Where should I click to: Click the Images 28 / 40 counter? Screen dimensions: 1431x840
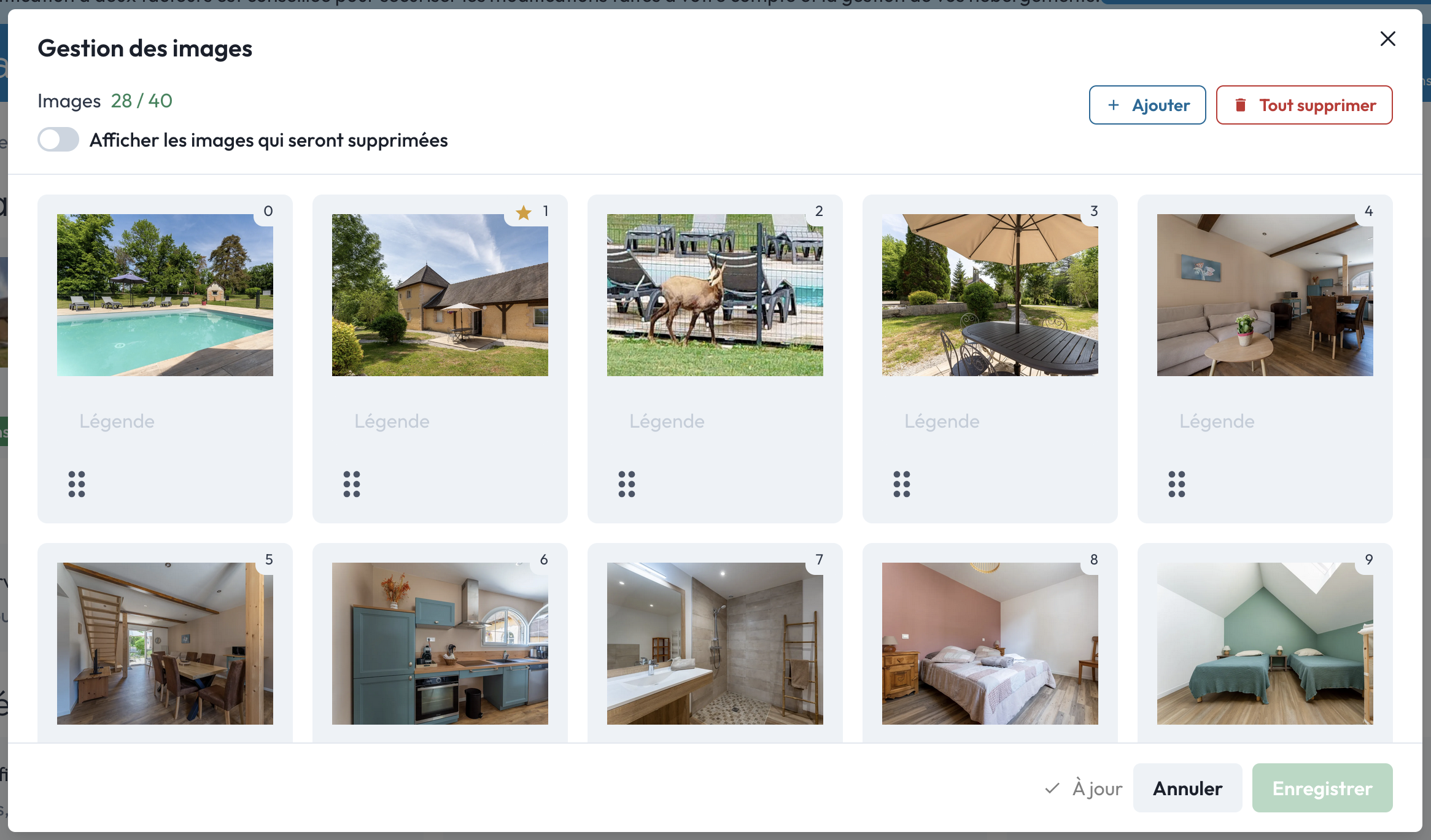105,101
